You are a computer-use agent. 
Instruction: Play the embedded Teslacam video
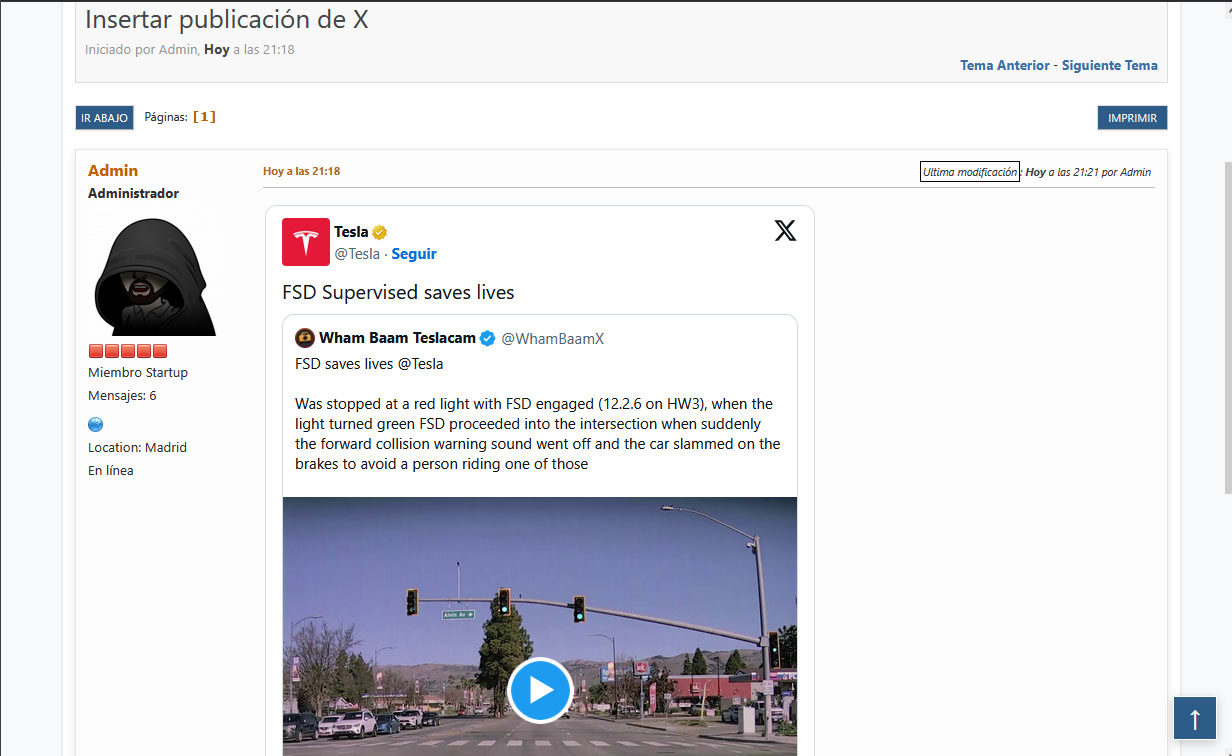click(x=540, y=690)
